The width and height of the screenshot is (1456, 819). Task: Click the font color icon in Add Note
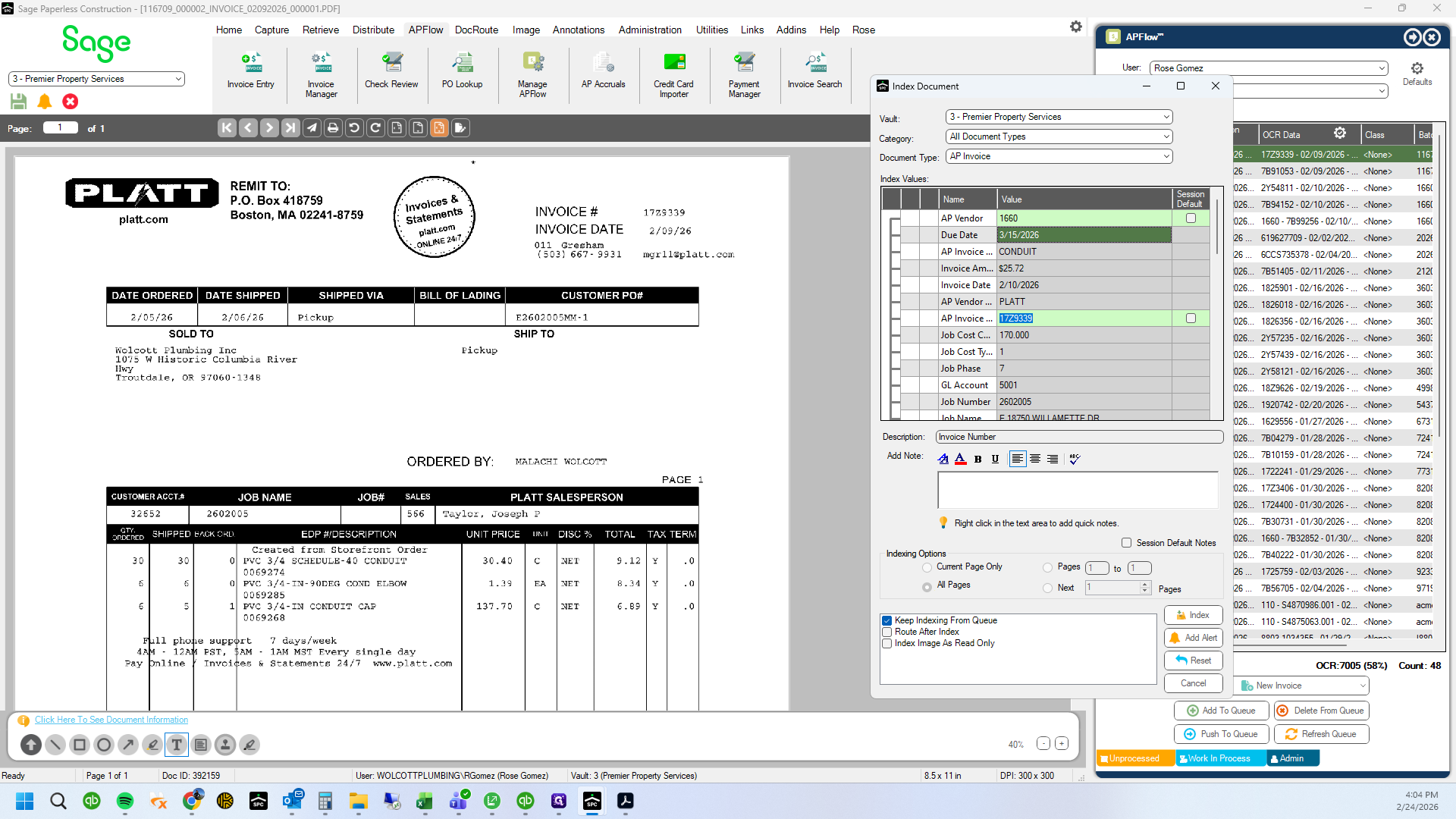[960, 459]
